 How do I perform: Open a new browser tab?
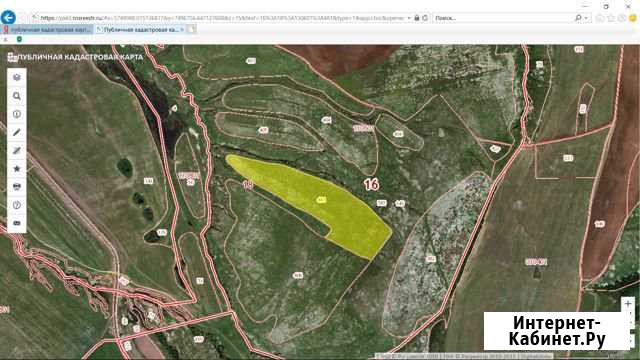click(x=192, y=29)
